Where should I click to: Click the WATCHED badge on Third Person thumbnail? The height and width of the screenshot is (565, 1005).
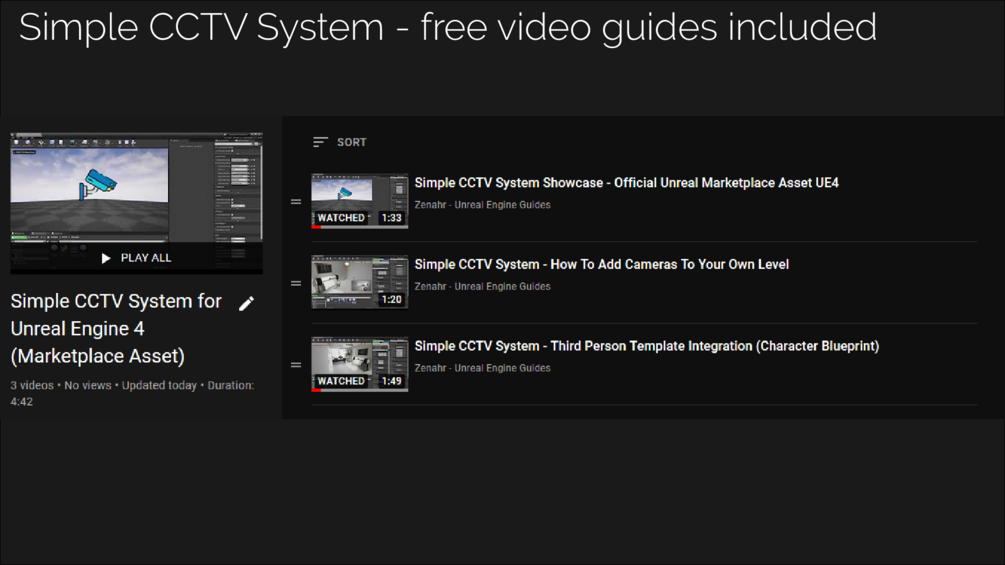coord(341,381)
